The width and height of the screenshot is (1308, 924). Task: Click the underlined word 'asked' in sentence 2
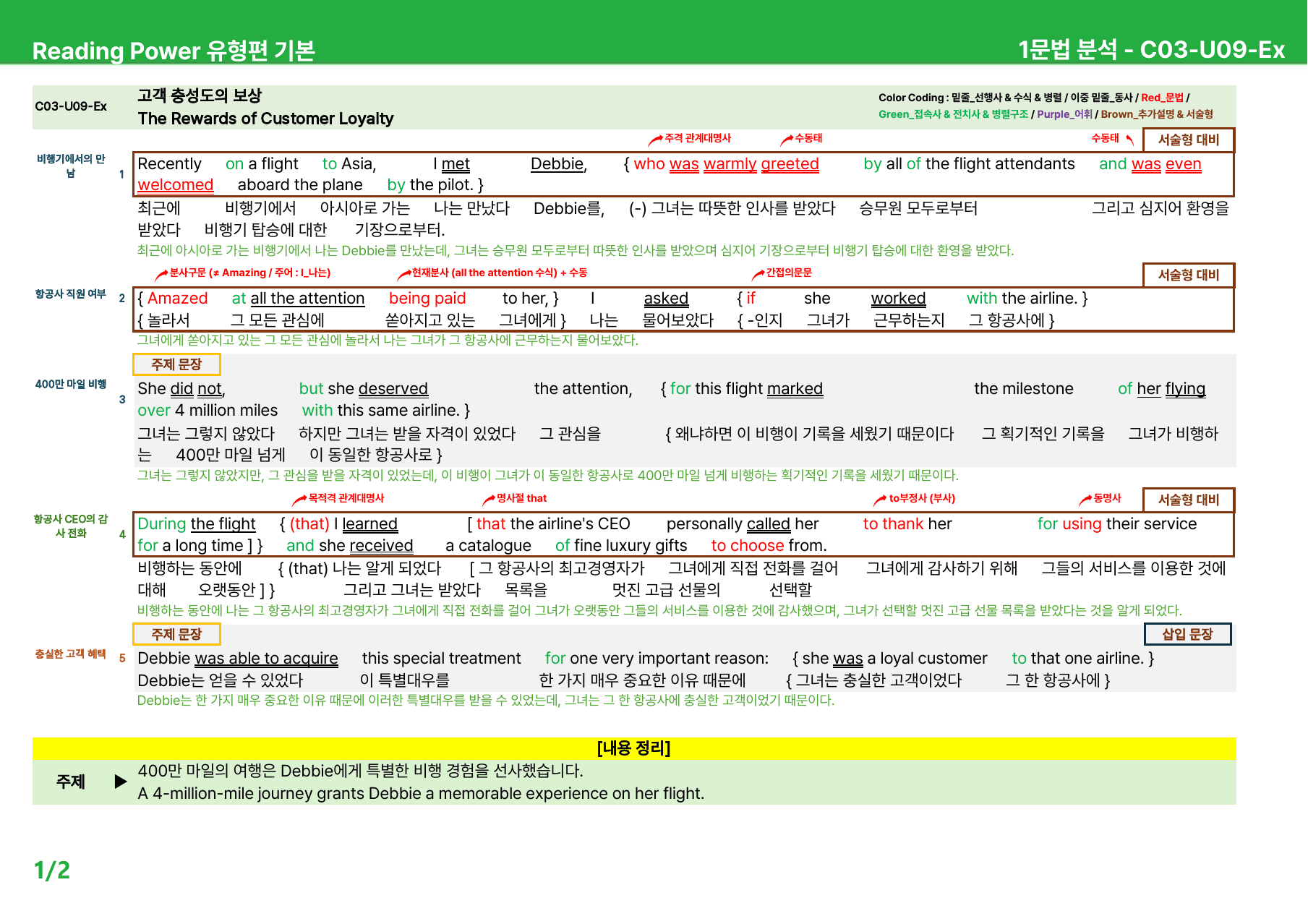[666, 299]
